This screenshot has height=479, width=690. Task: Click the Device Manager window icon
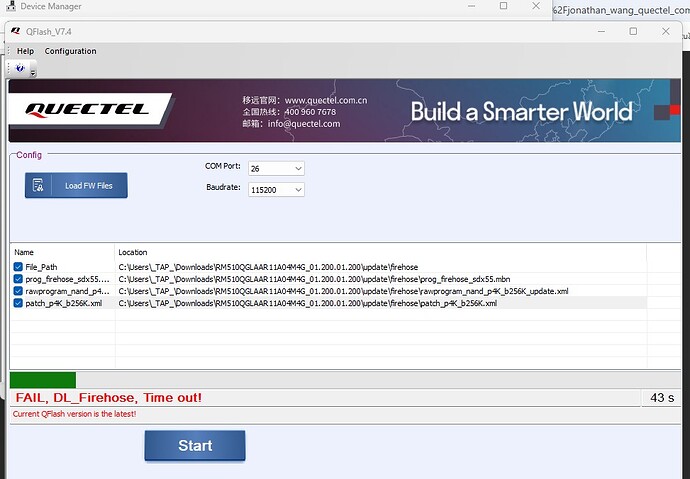tap(11, 6)
